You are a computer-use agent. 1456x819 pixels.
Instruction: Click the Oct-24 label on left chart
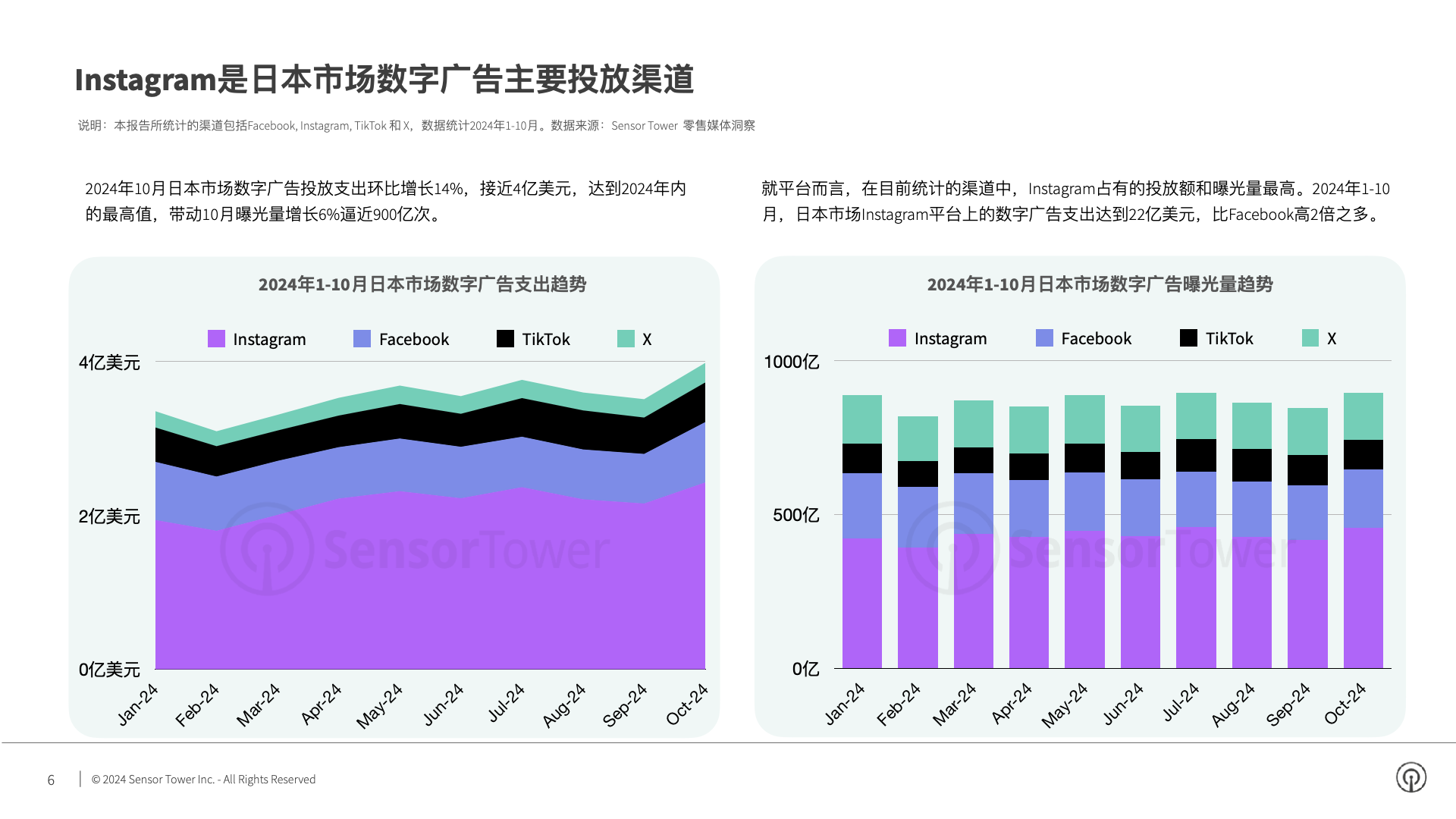pos(687,704)
